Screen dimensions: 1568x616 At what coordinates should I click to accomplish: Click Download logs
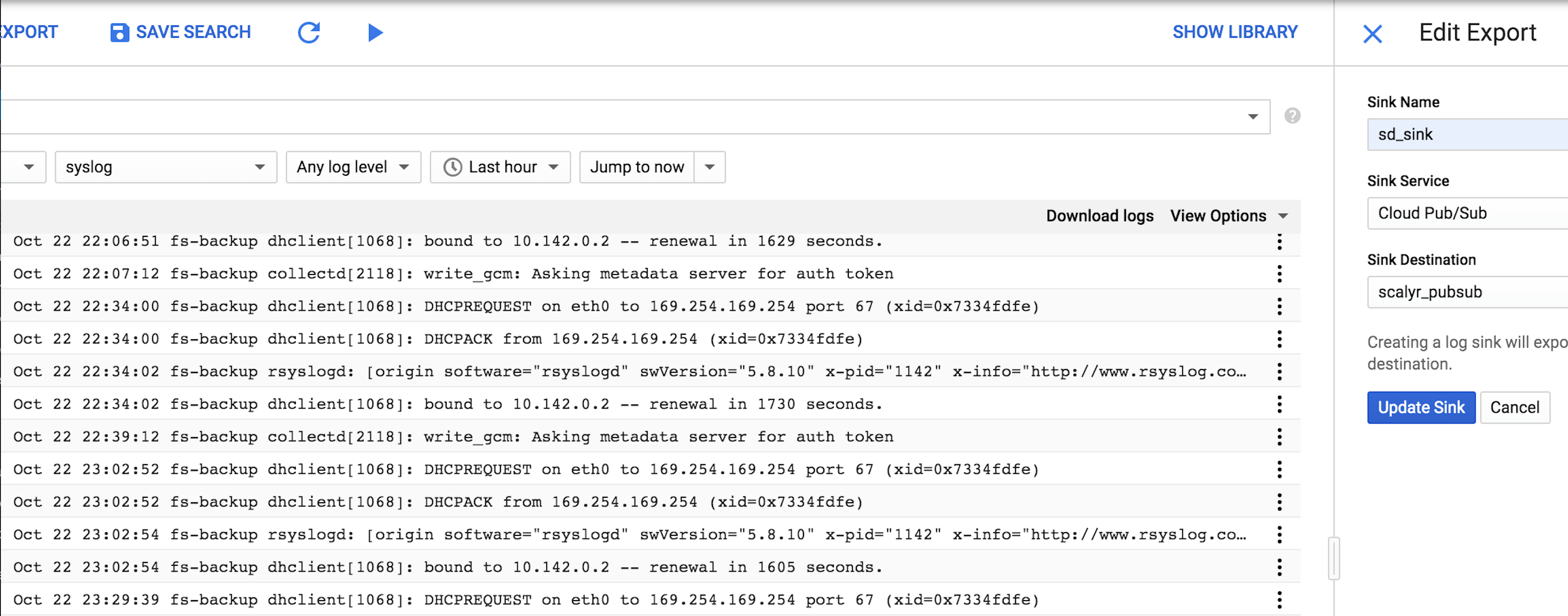point(1099,216)
